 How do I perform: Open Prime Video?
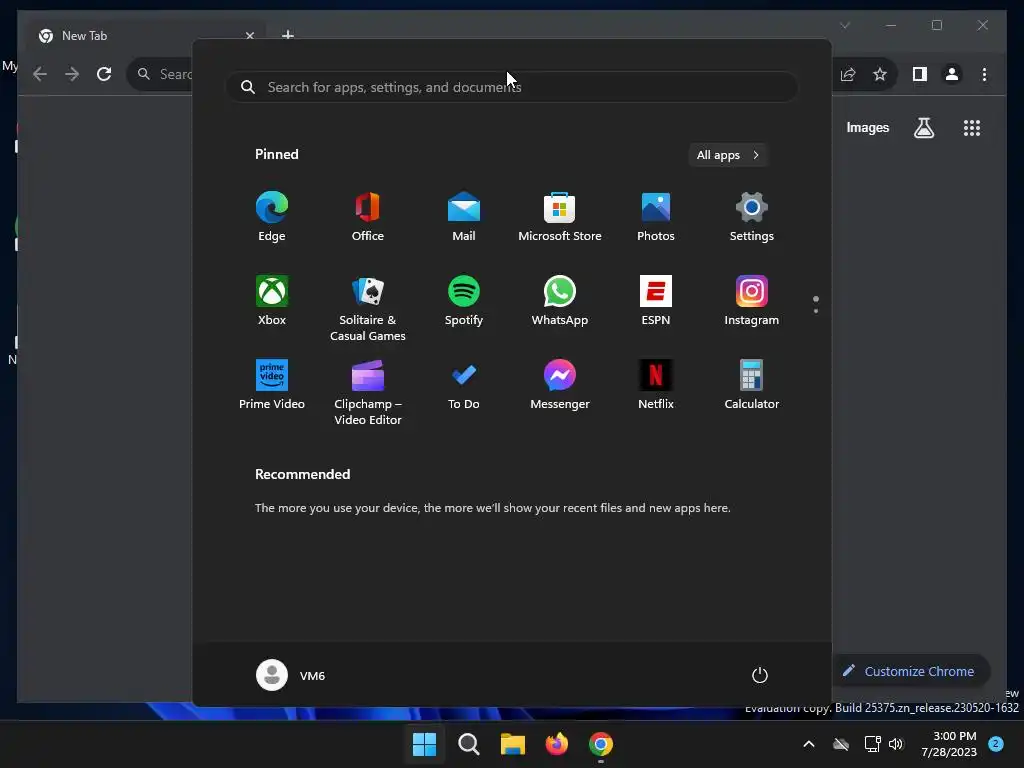pos(272,385)
